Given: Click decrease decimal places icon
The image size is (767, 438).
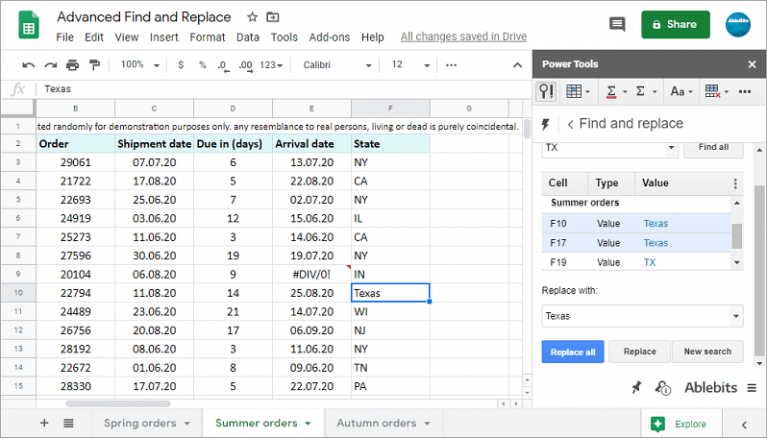Looking at the screenshot, I should pos(223,66).
